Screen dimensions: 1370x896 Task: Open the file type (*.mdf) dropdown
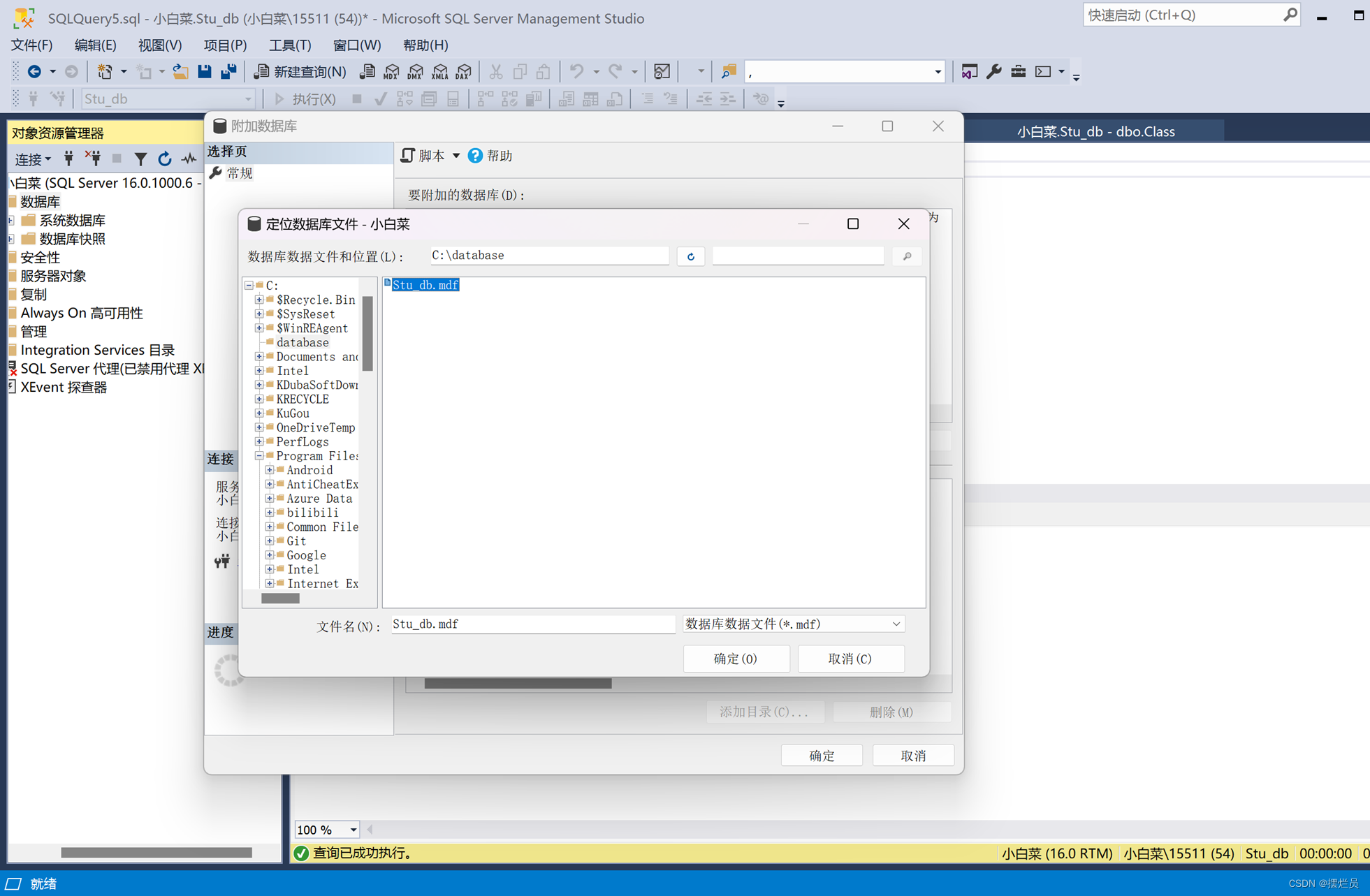coord(896,624)
